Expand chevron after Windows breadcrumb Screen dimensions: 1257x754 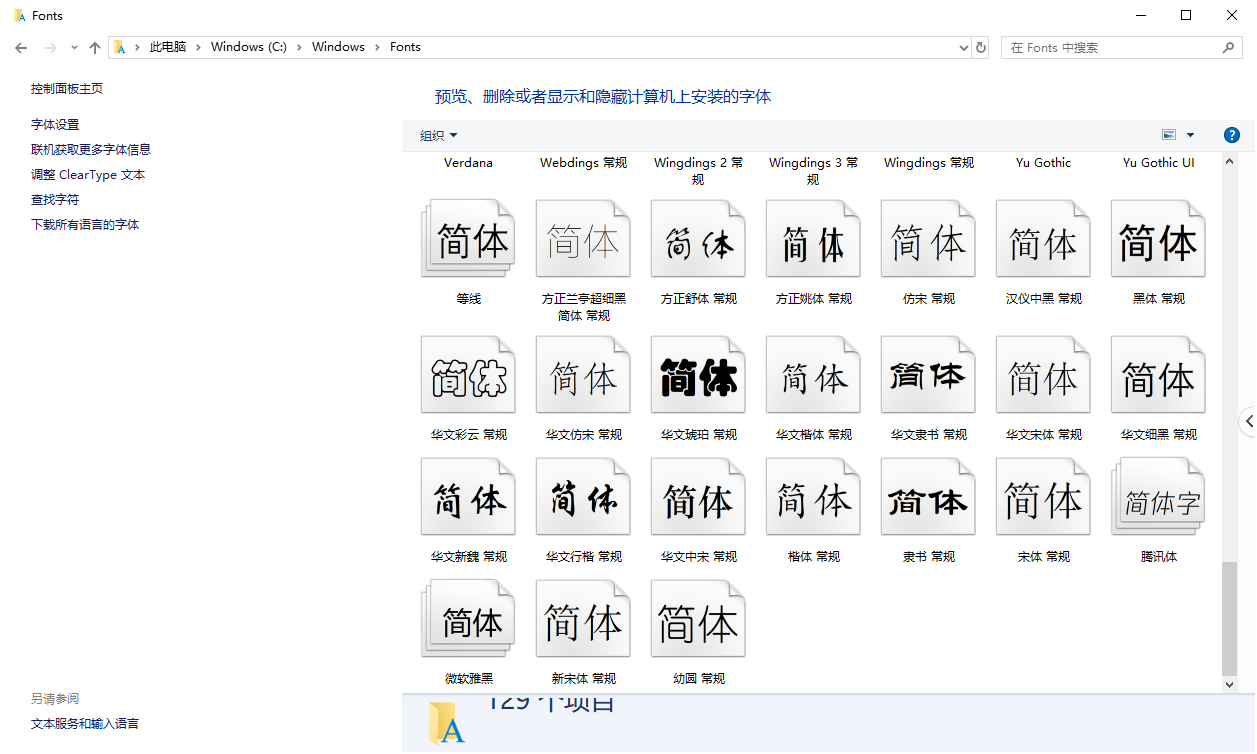point(377,47)
